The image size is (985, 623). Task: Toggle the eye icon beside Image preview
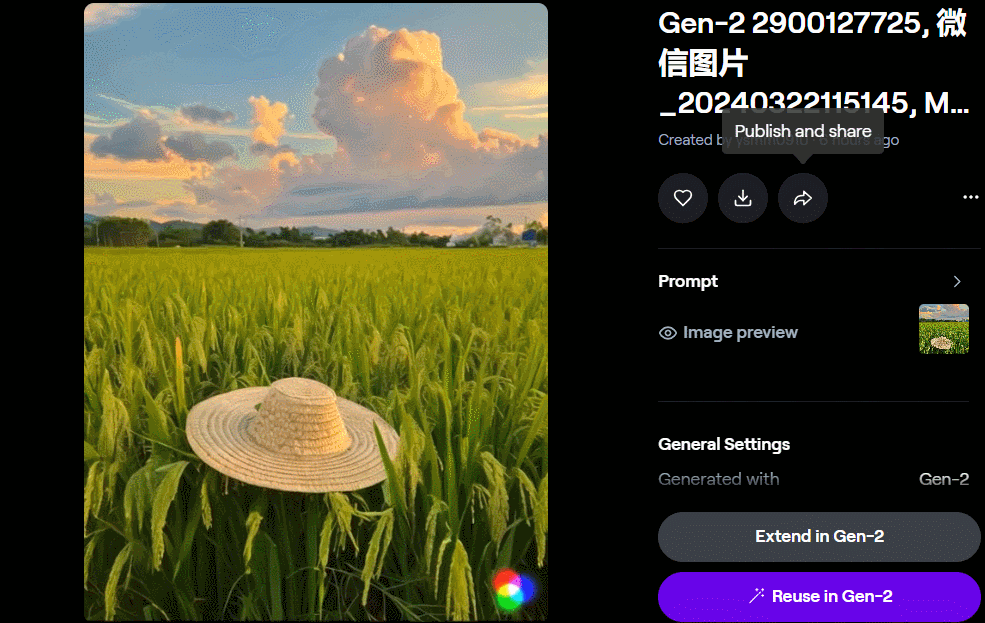pos(668,333)
